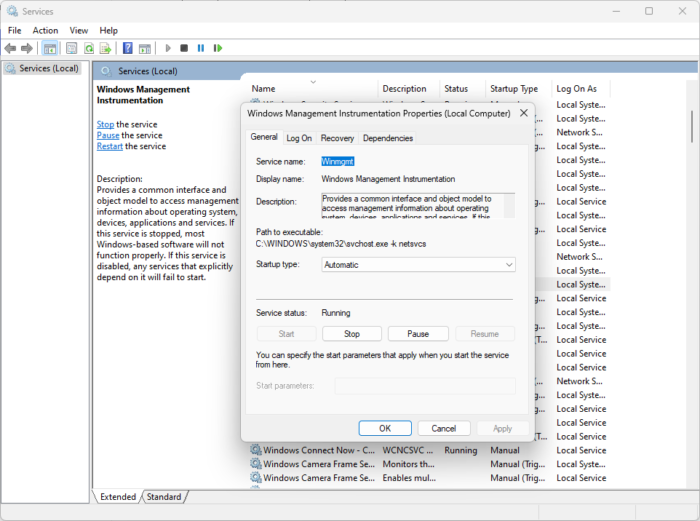The width and height of the screenshot is (700, 521).
Task: Select the Extended view tab
Action: click(x=118, y=496)
